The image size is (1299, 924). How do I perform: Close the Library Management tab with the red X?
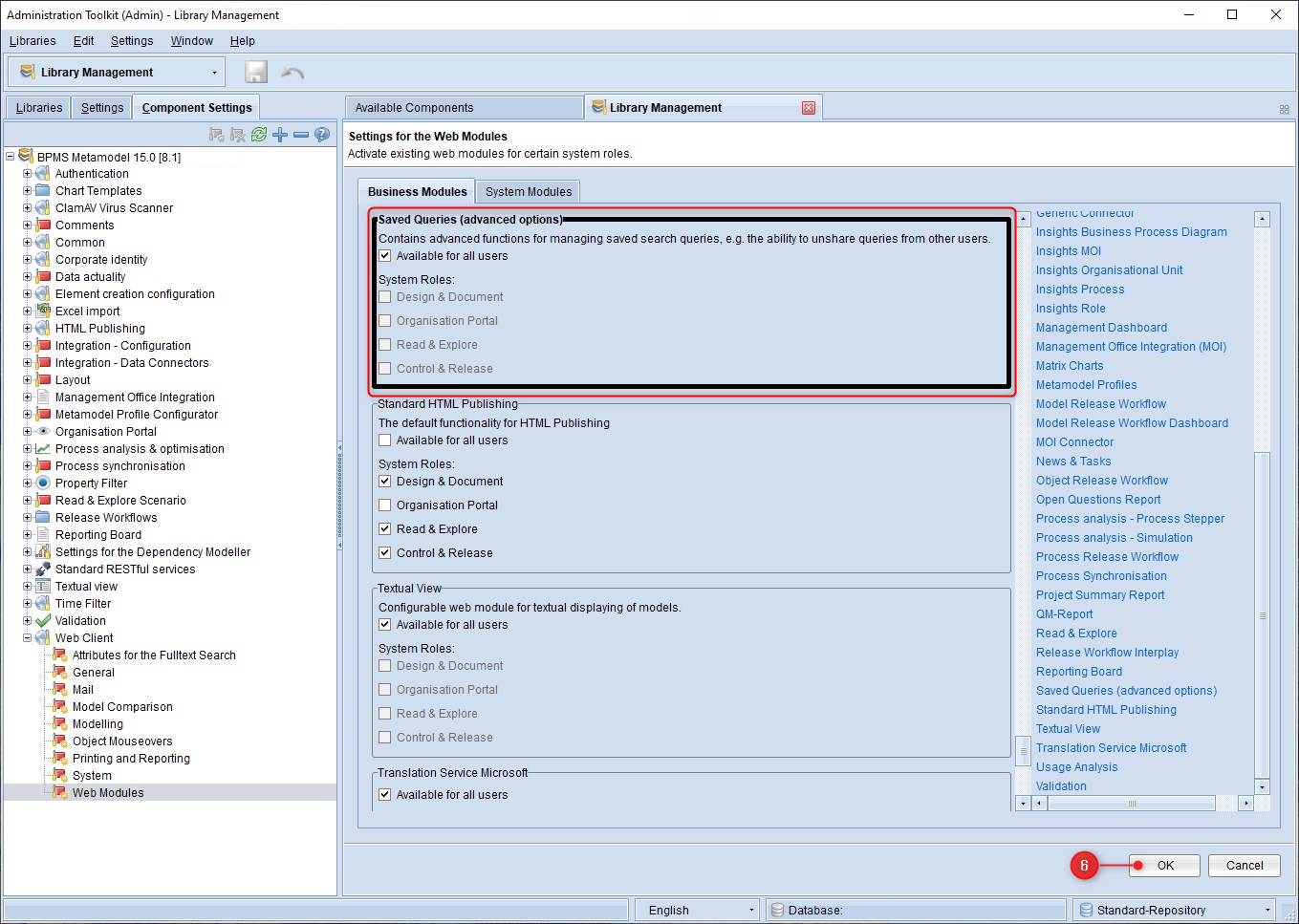tap(809, 108)
